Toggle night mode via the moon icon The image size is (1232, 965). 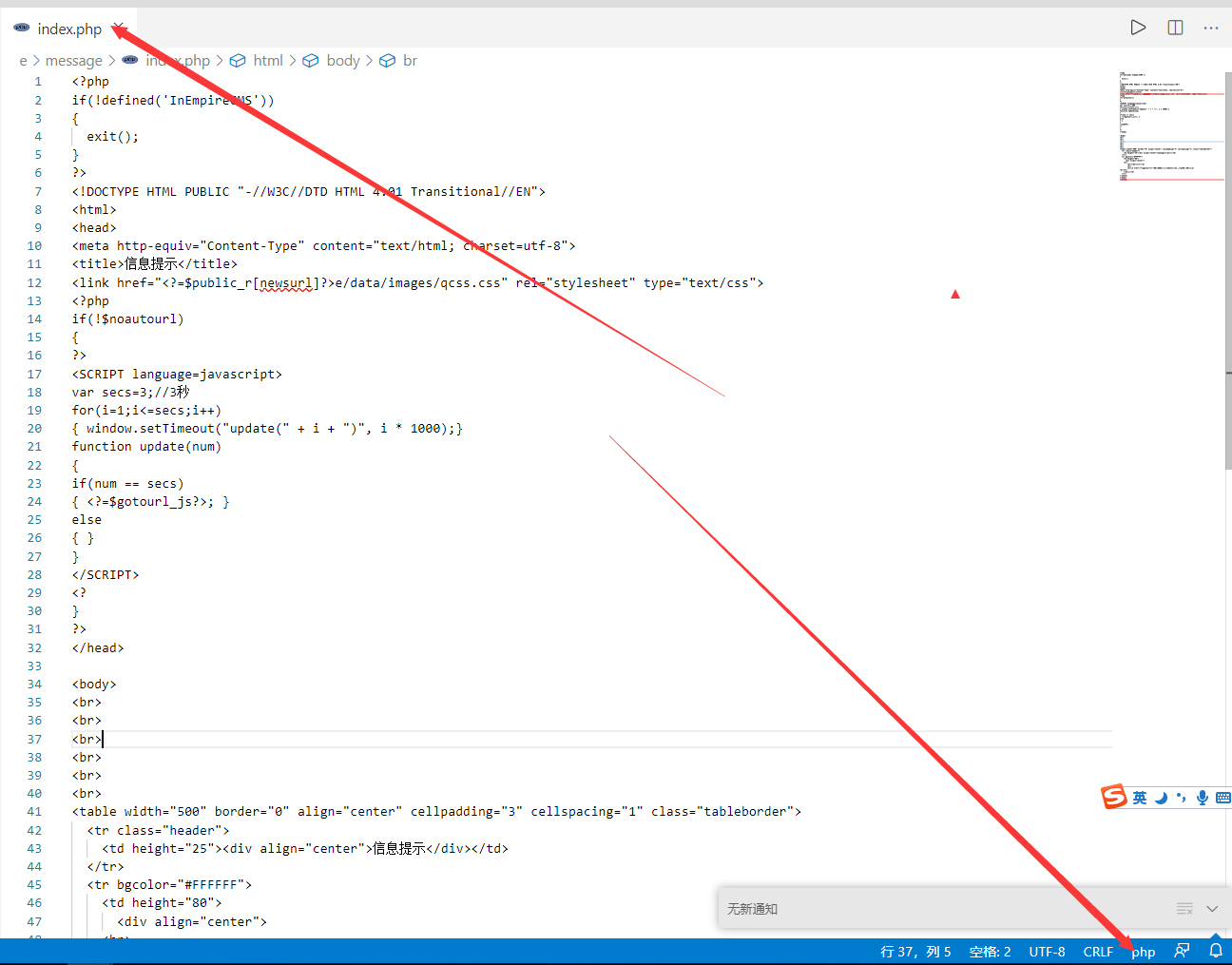(x=1162, y=798)
